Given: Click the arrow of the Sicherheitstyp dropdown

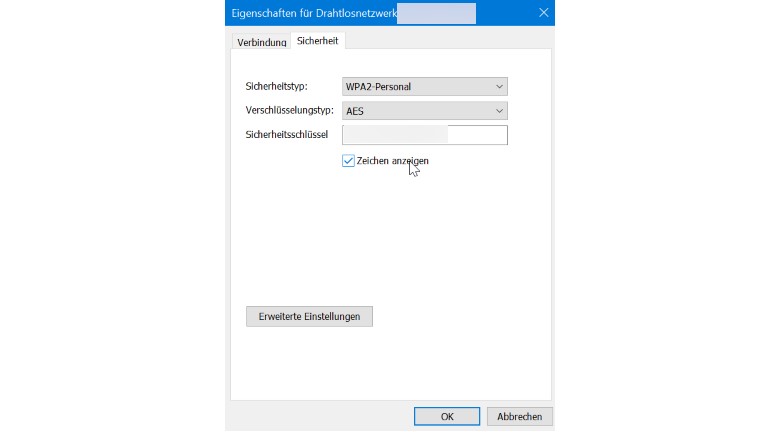Looking at the screenshot, I should coord(499,87).
